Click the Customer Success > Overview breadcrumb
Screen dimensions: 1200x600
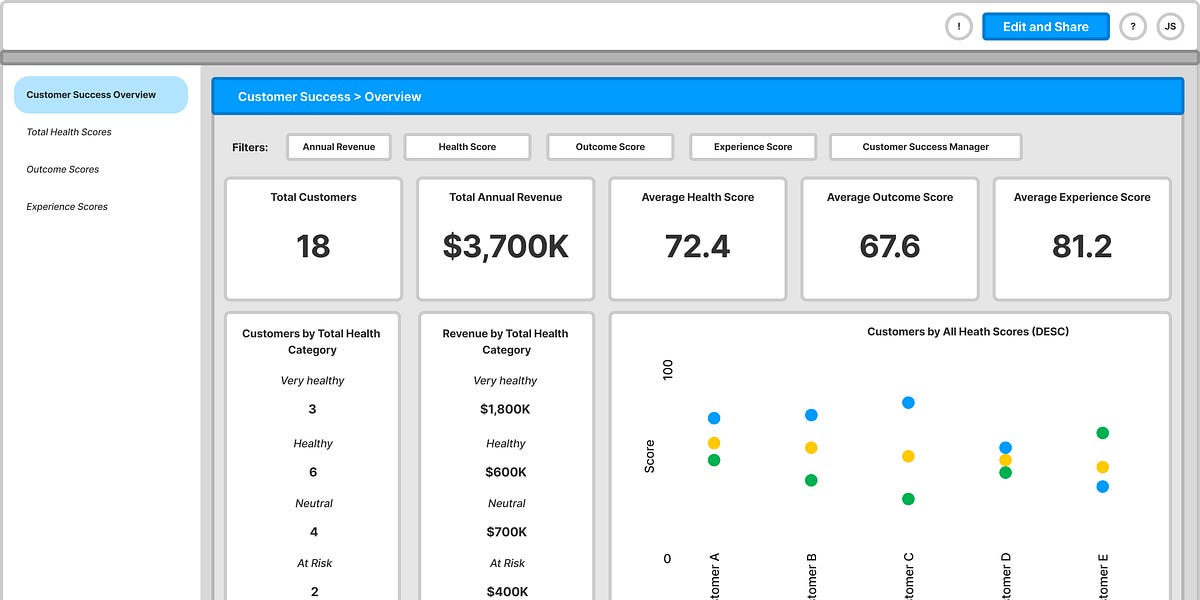click(x=331, y=96)
